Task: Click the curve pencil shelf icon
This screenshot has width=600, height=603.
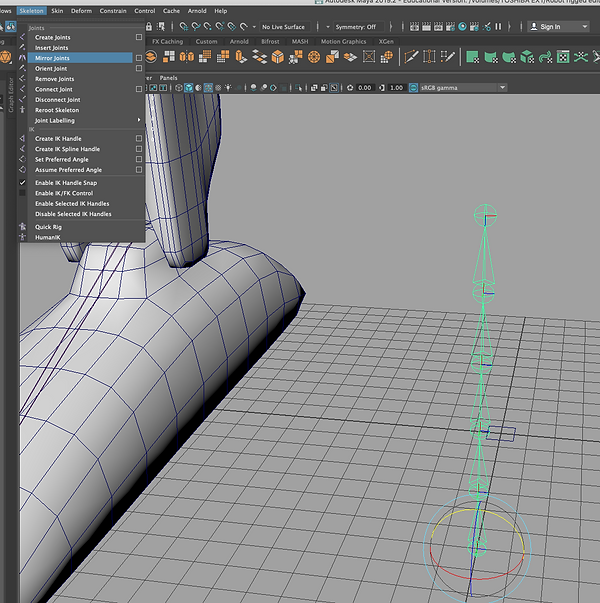Action: pyautogui.click(x=411, y=57)
